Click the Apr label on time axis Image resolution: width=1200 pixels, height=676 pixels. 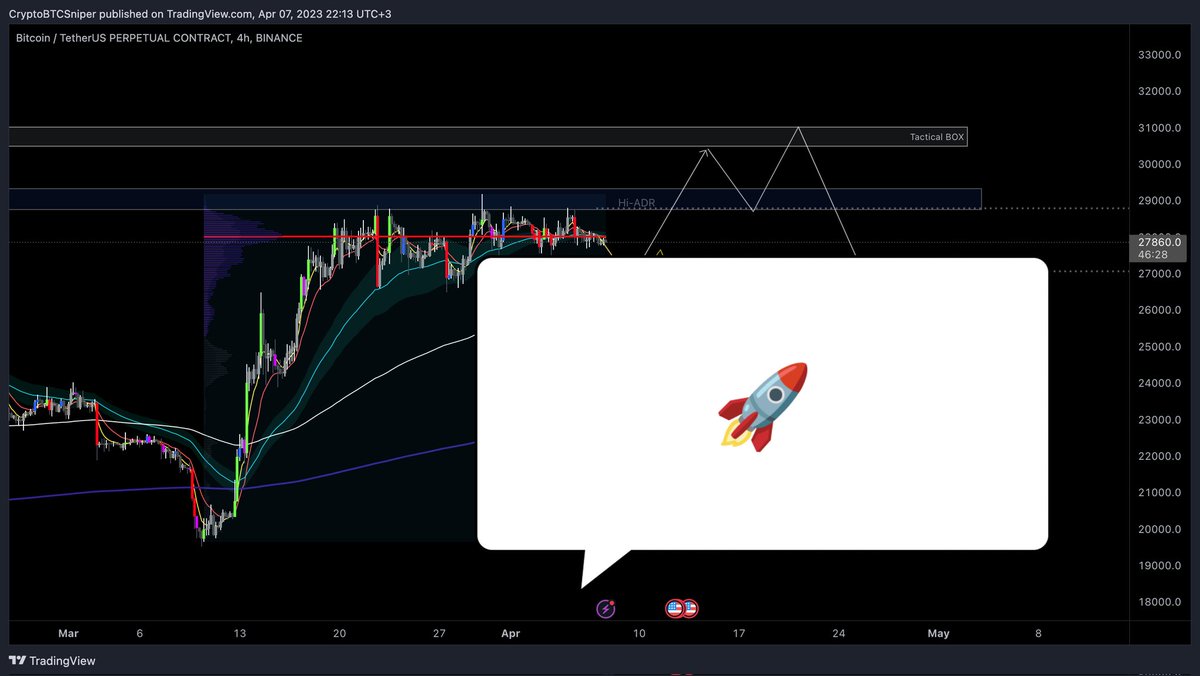point(510,633)
